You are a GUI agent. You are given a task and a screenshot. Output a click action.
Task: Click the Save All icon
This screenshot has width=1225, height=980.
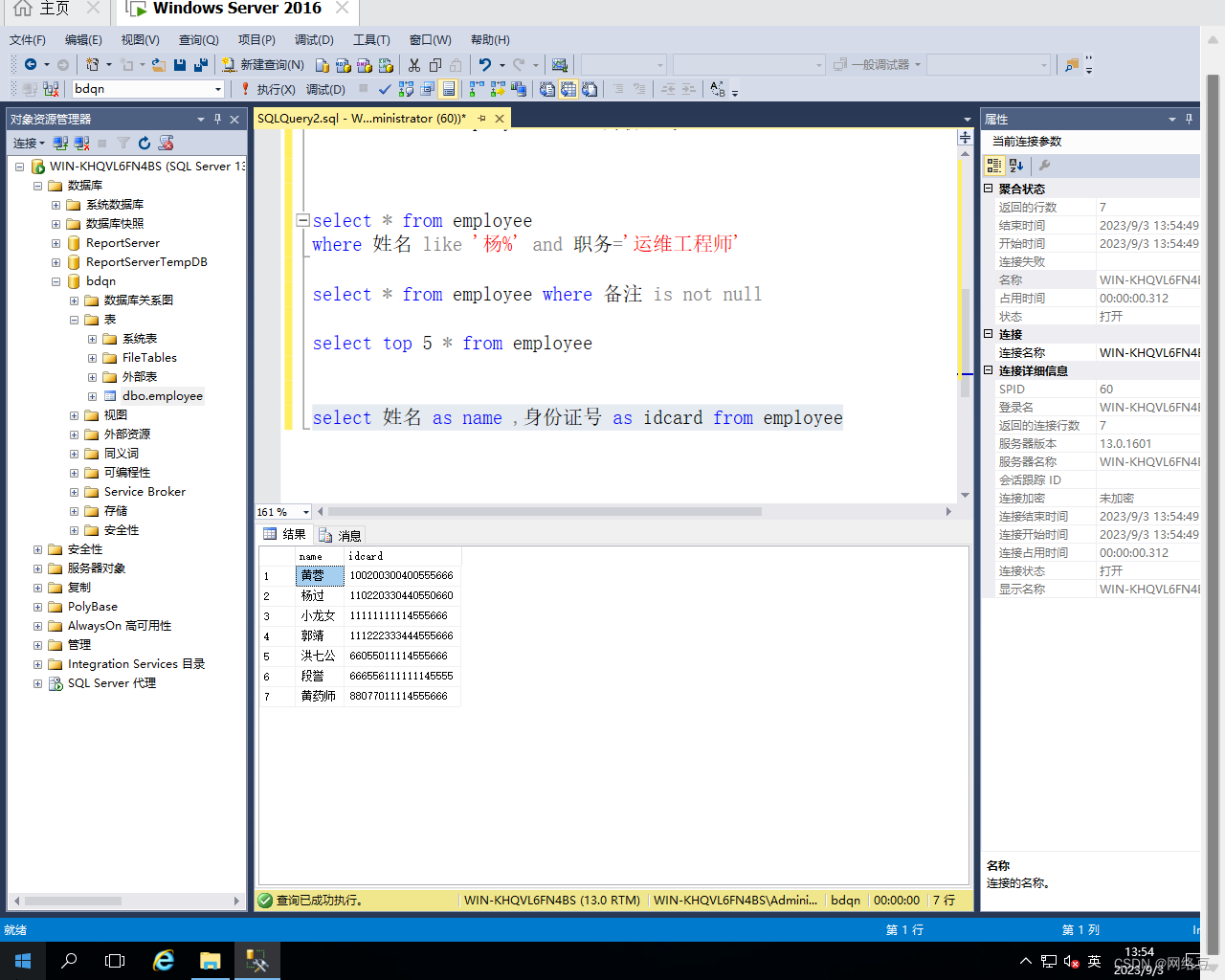tap(201, 64)
